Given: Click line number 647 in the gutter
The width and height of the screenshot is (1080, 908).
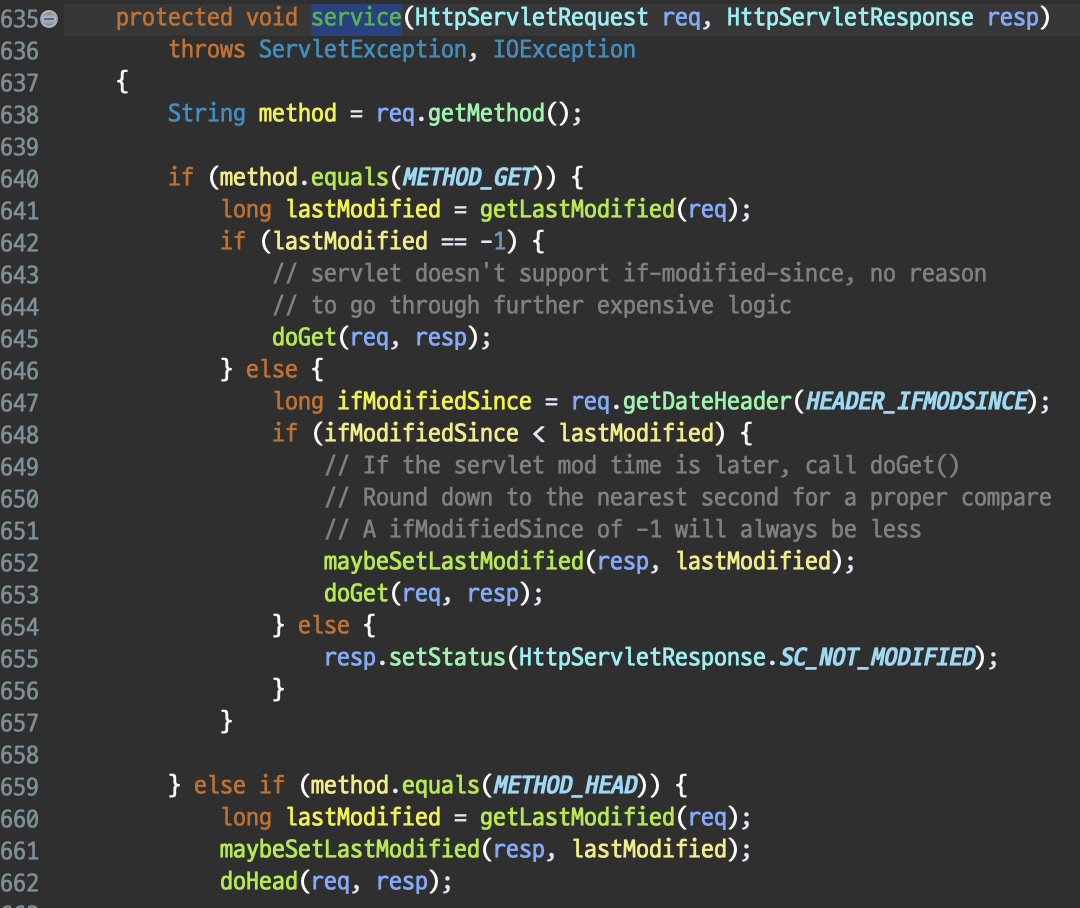Looking at the screenshot, I should pyautogui.click(x=19, y=403).
